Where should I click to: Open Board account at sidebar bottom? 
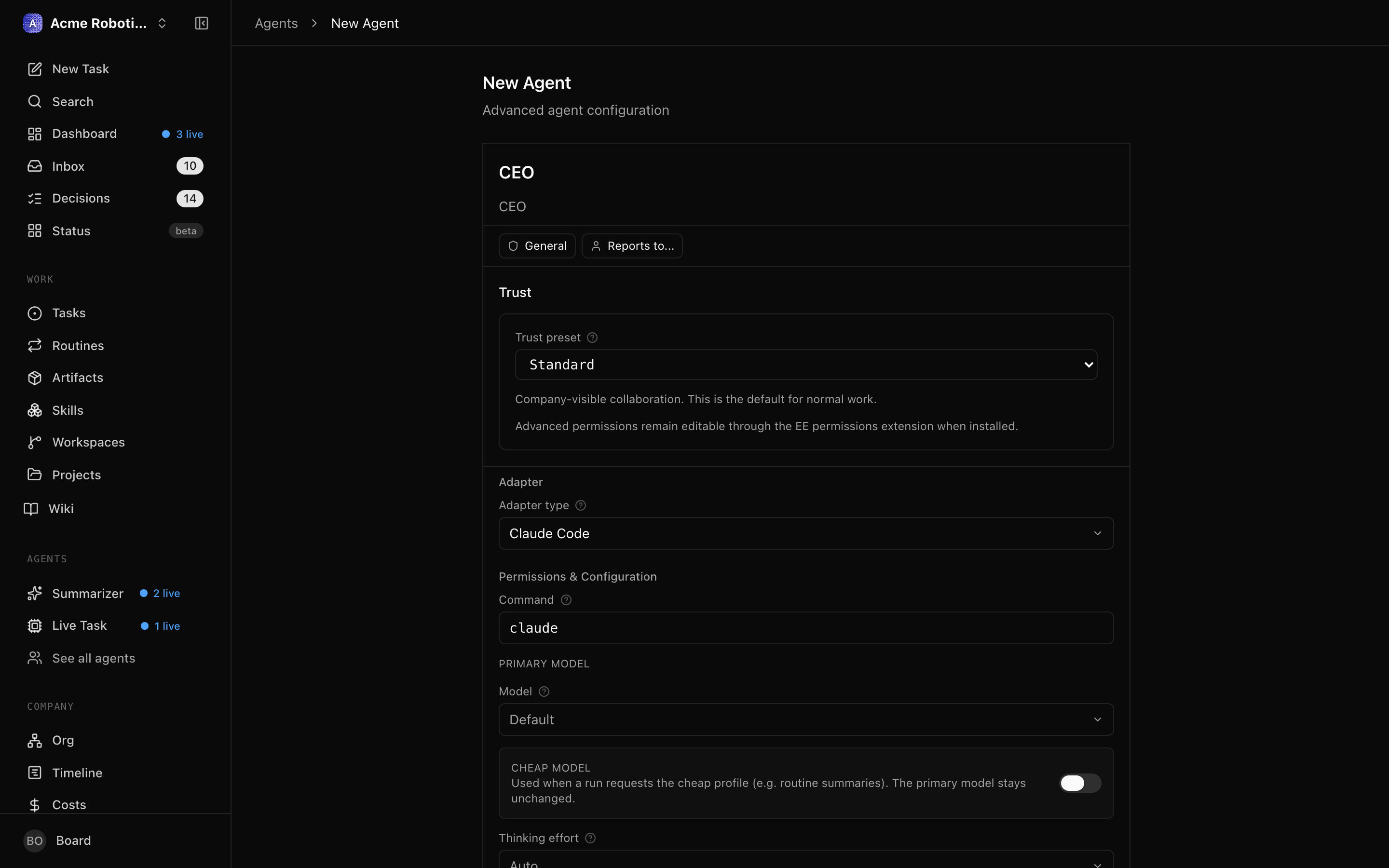115,841
